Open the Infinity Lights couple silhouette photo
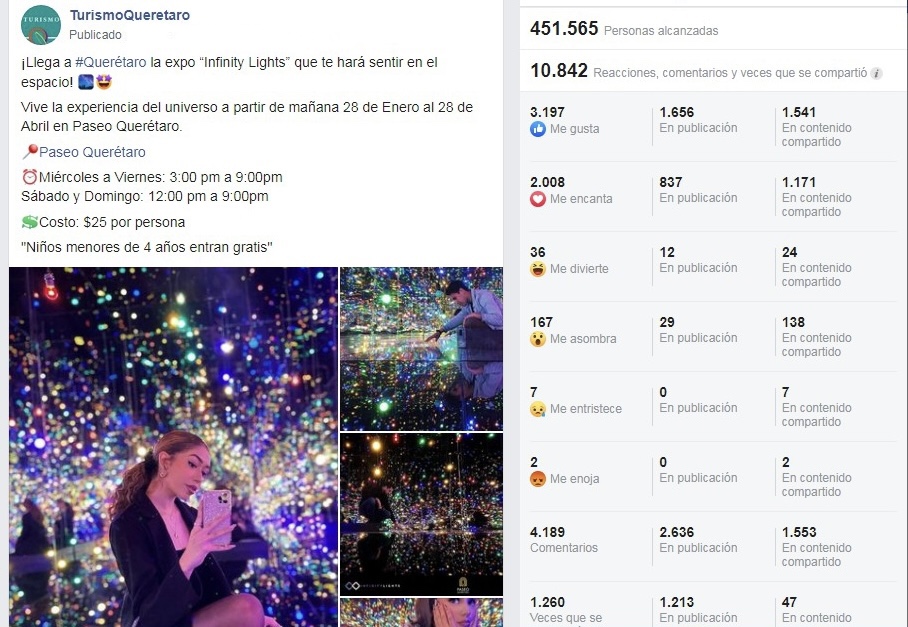Viewport: 908px width, 627px height. pos(422,514)
